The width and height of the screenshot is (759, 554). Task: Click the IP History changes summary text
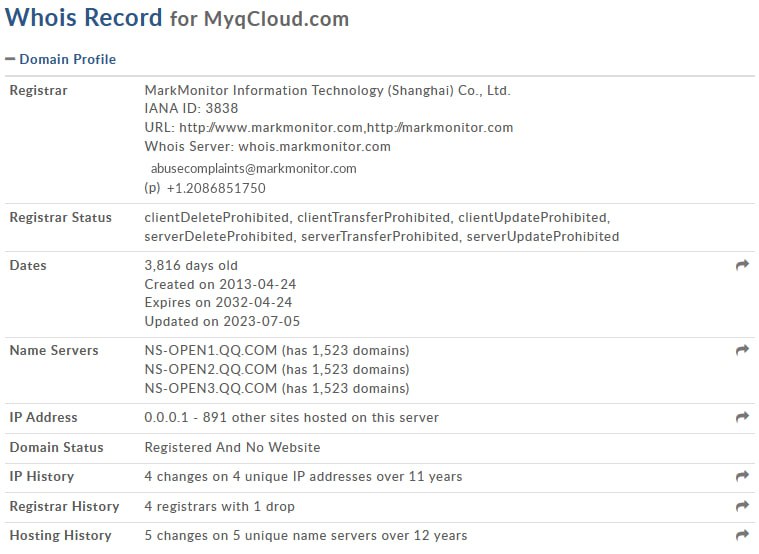point(303,477)
